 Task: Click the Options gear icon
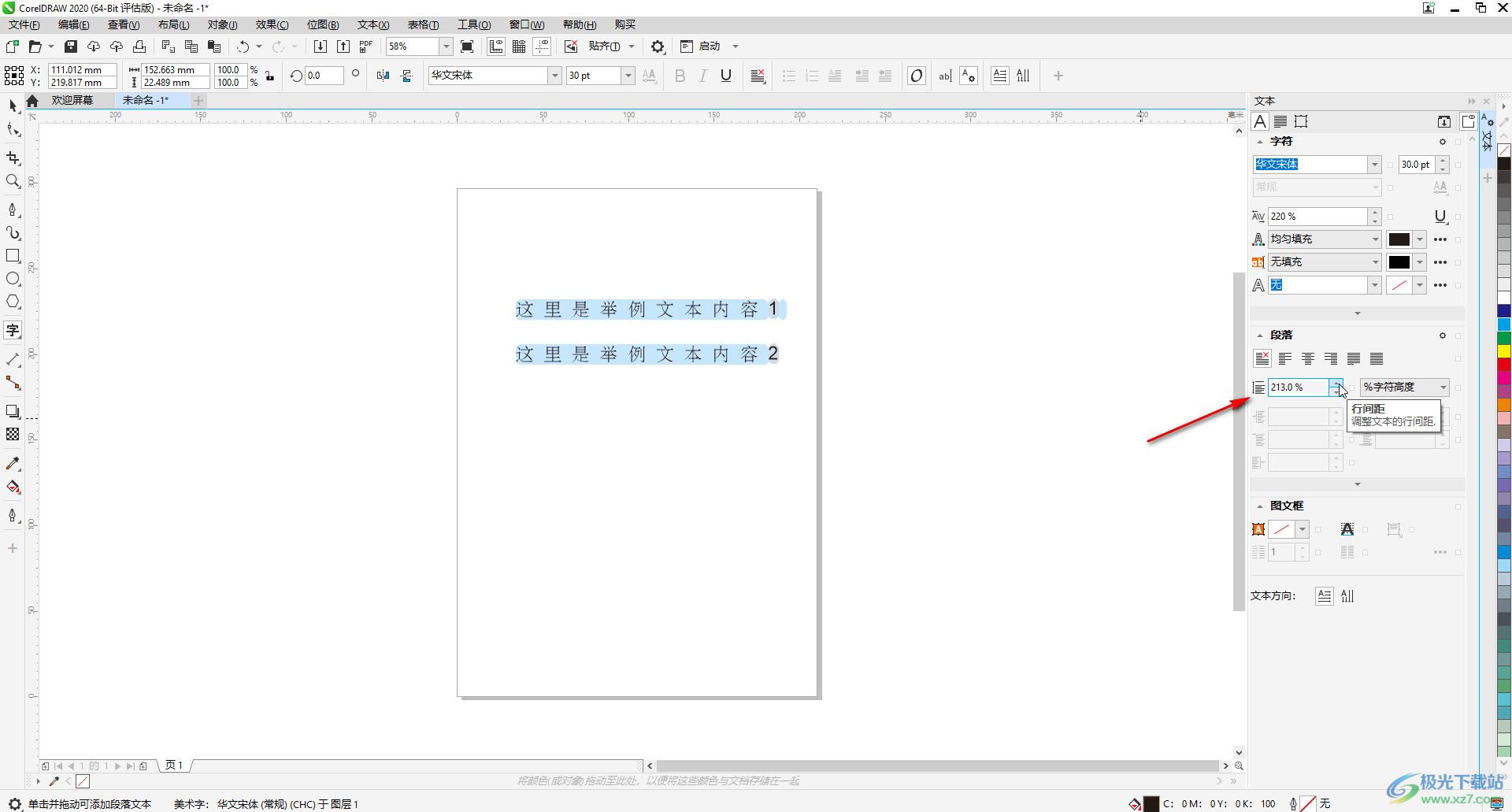658,46
